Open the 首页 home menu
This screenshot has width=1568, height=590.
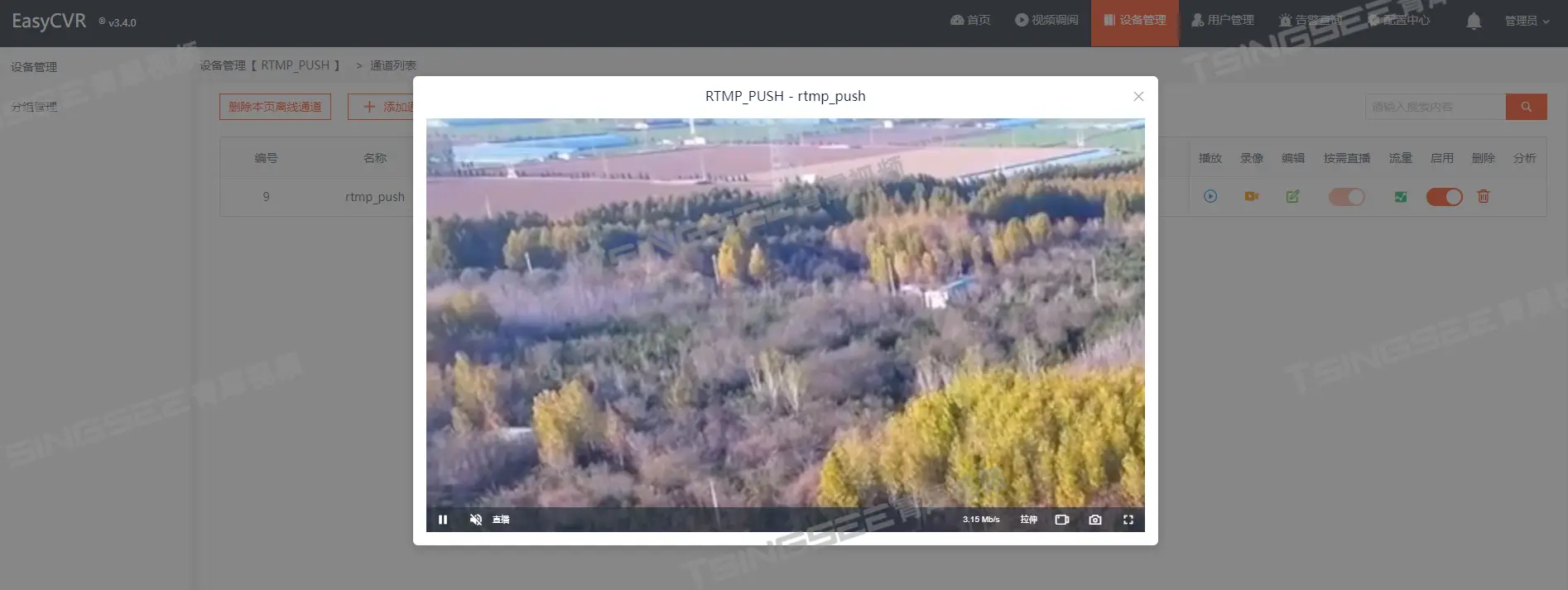coord(970,20)
